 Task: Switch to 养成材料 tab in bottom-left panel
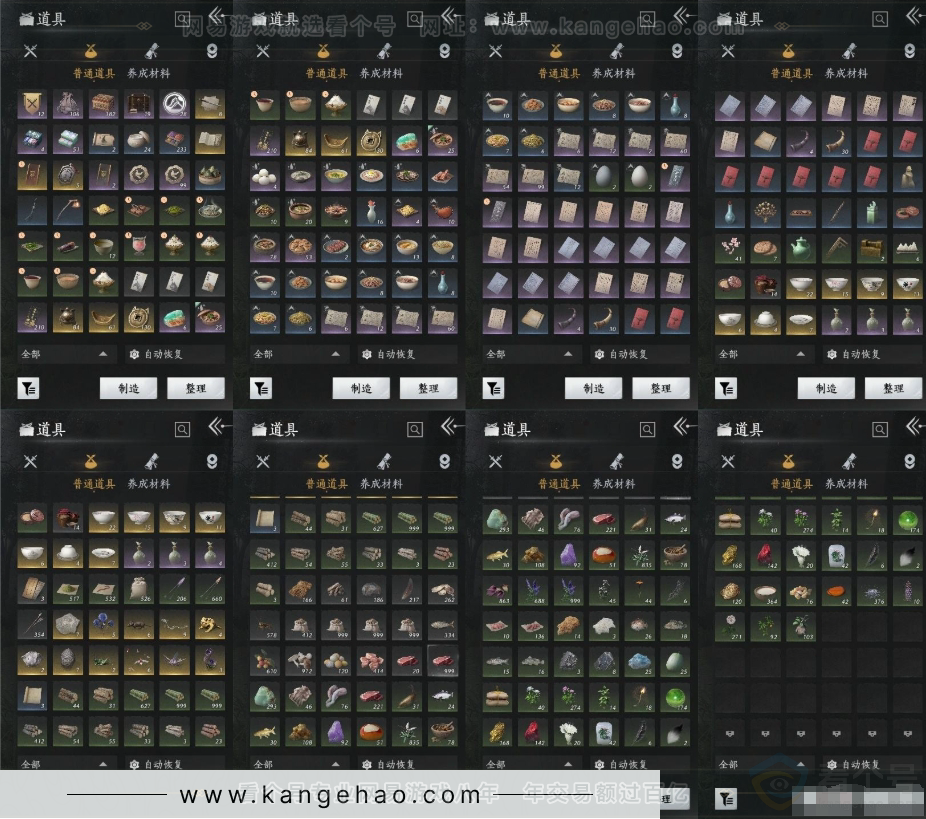(149, 484)
